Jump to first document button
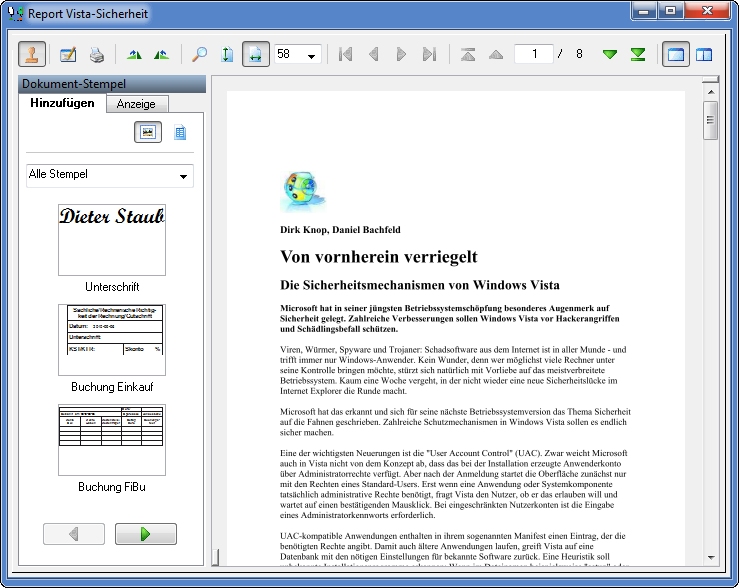Image resolution: width=739 pixels, height=588 pixels. [345, 55]
